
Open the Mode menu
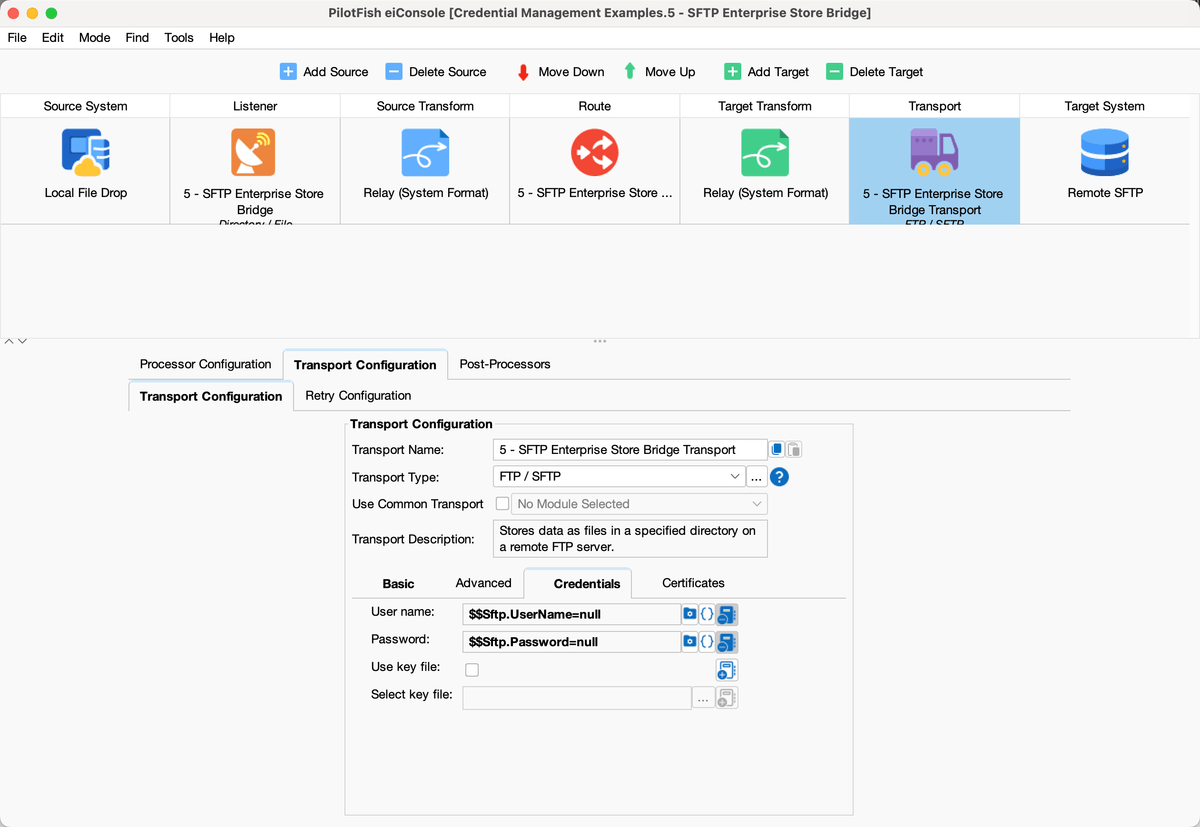click(95, 37)
